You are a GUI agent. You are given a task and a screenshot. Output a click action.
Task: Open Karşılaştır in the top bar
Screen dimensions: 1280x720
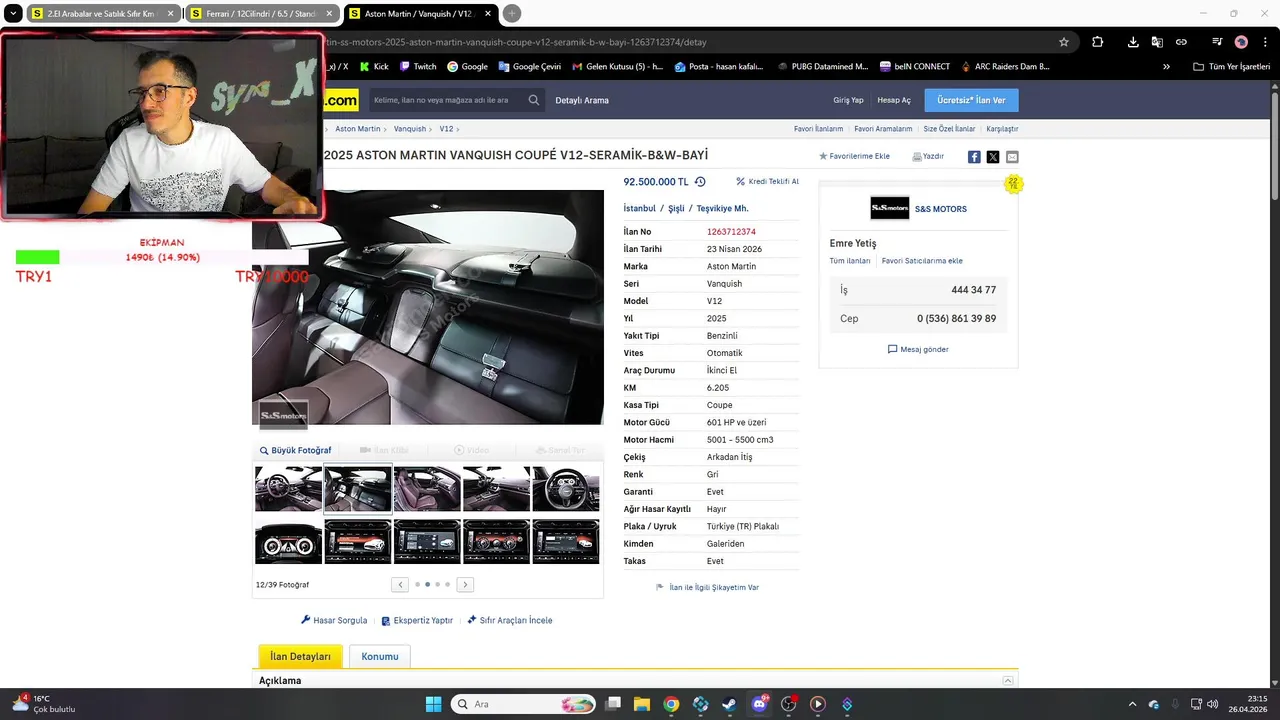click(1002, 129)
